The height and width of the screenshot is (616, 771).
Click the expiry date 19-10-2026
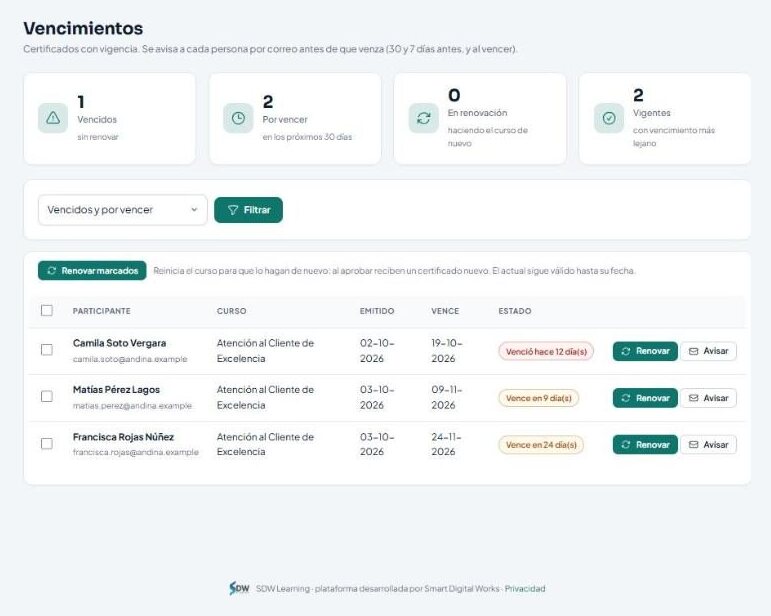(446, 351)
